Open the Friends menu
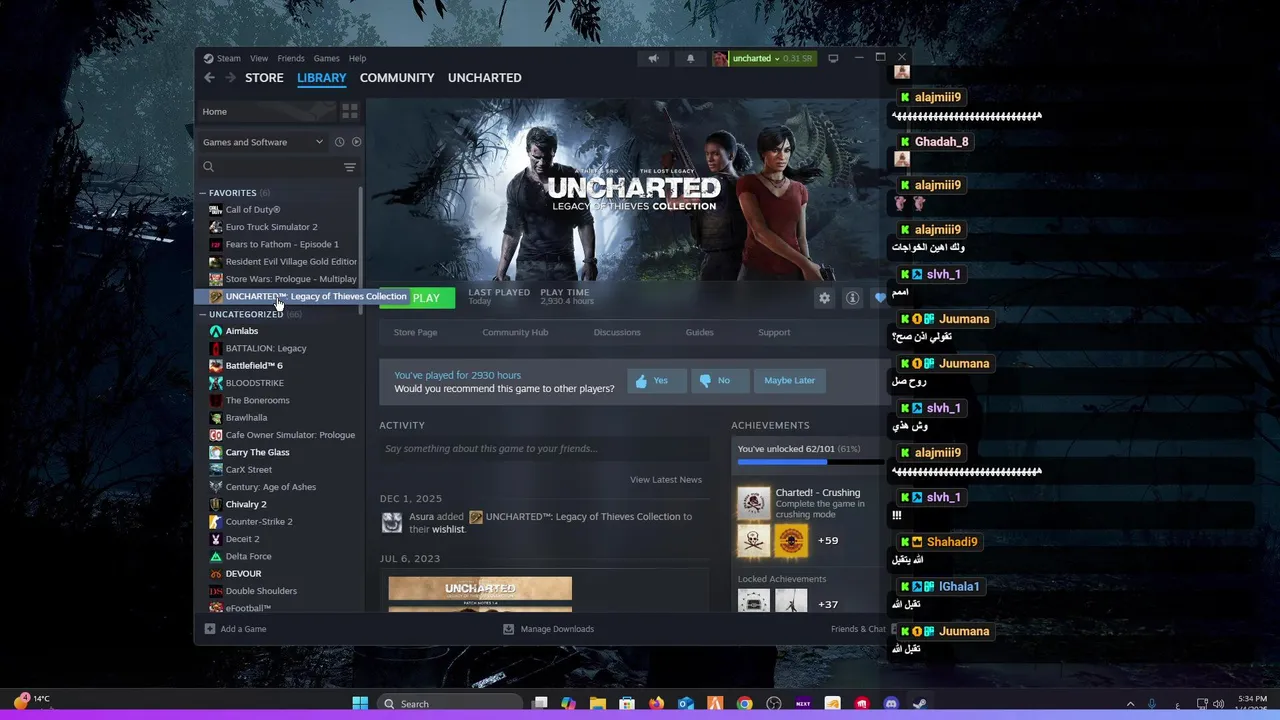The image size is (1280, 720). (x=291, y=58)
